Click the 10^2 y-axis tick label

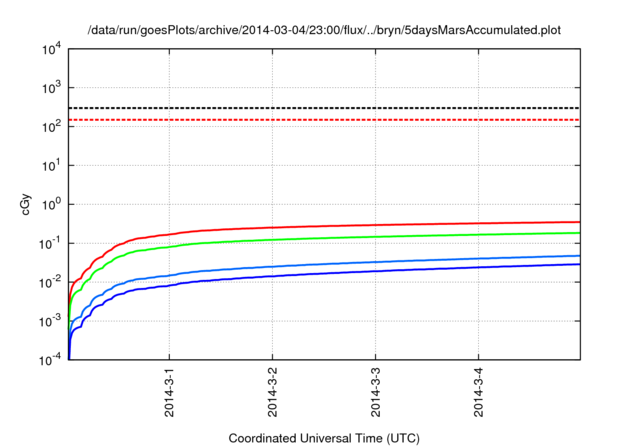click(x=51, y=126)
